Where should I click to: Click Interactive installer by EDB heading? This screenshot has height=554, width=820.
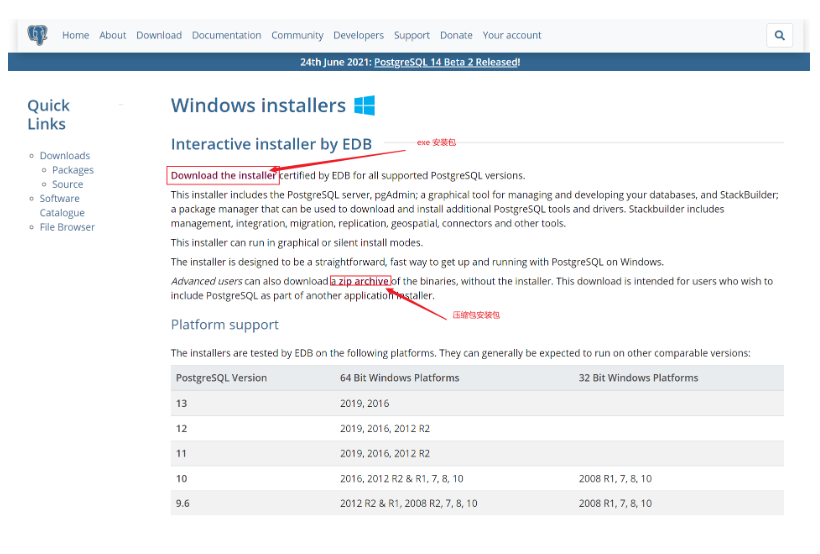pos(271,144)
